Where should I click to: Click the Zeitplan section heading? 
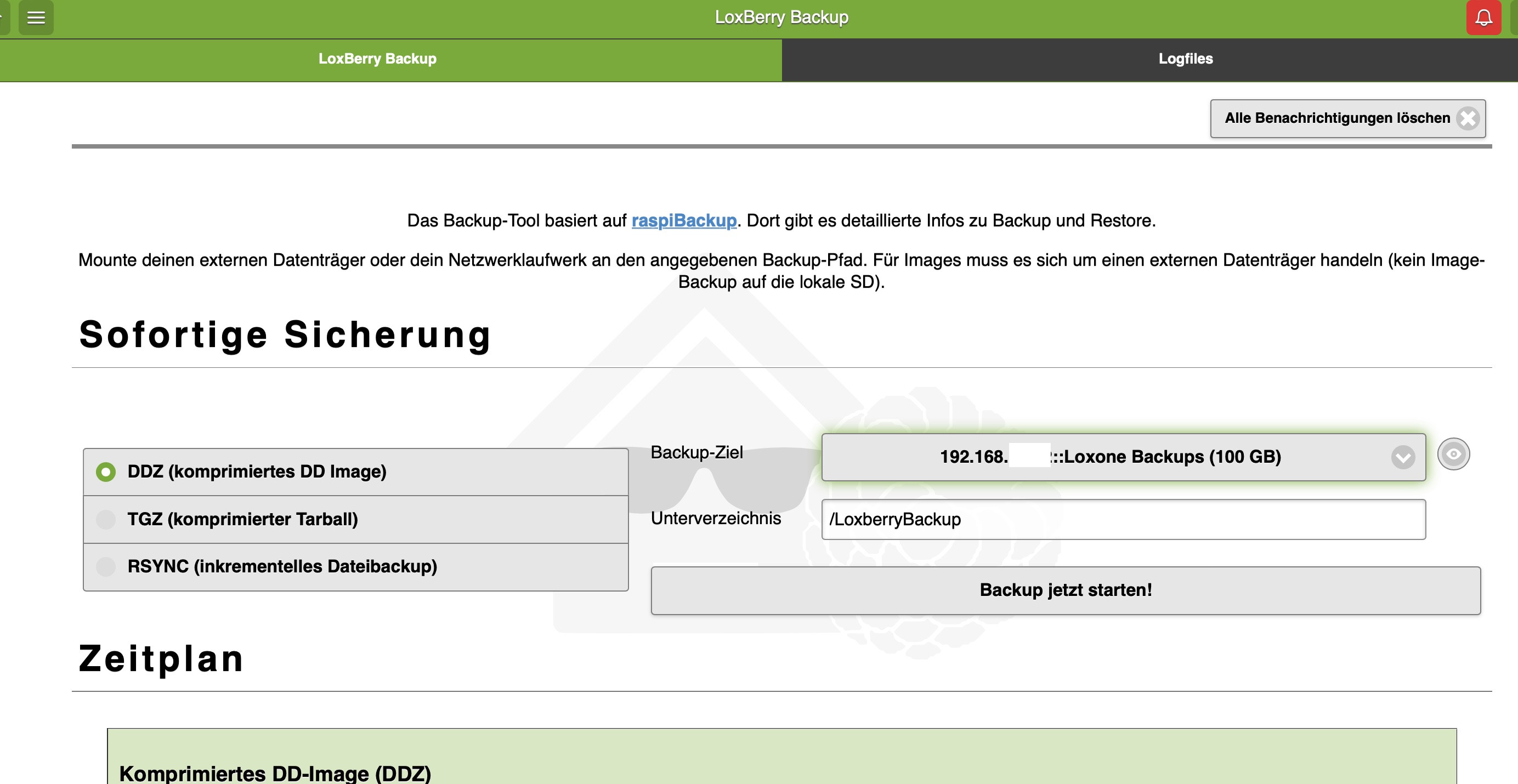pos(161,658)
